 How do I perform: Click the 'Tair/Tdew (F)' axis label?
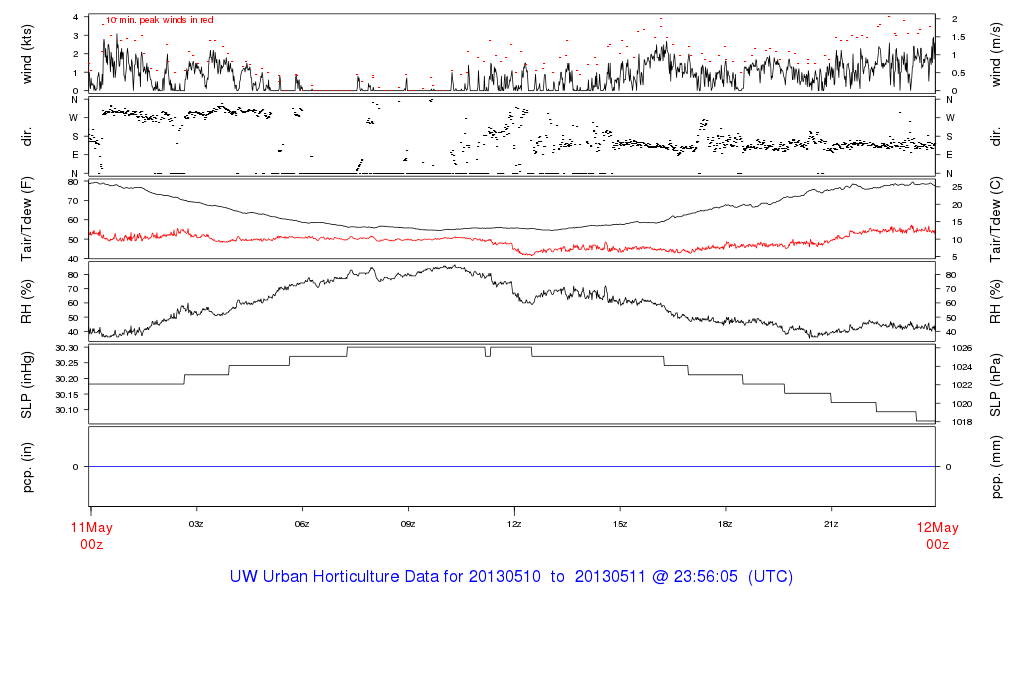27,219
